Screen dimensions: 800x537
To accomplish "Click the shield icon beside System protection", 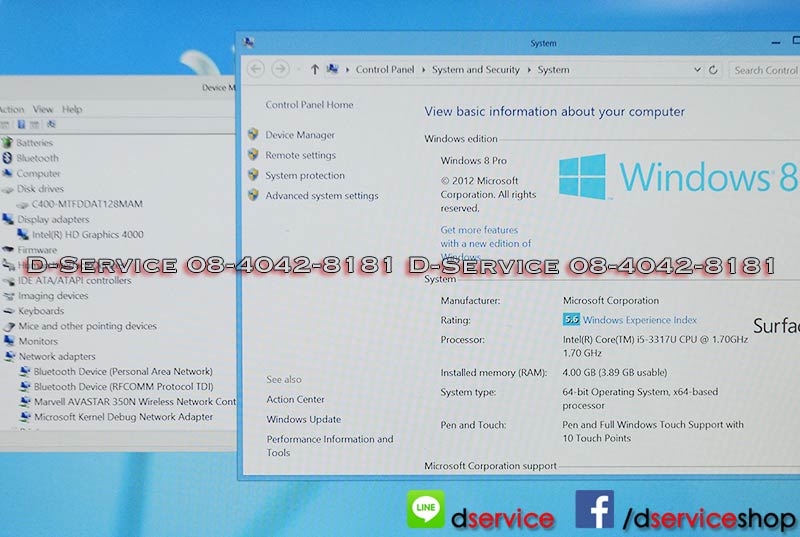I will coord(253,174).
